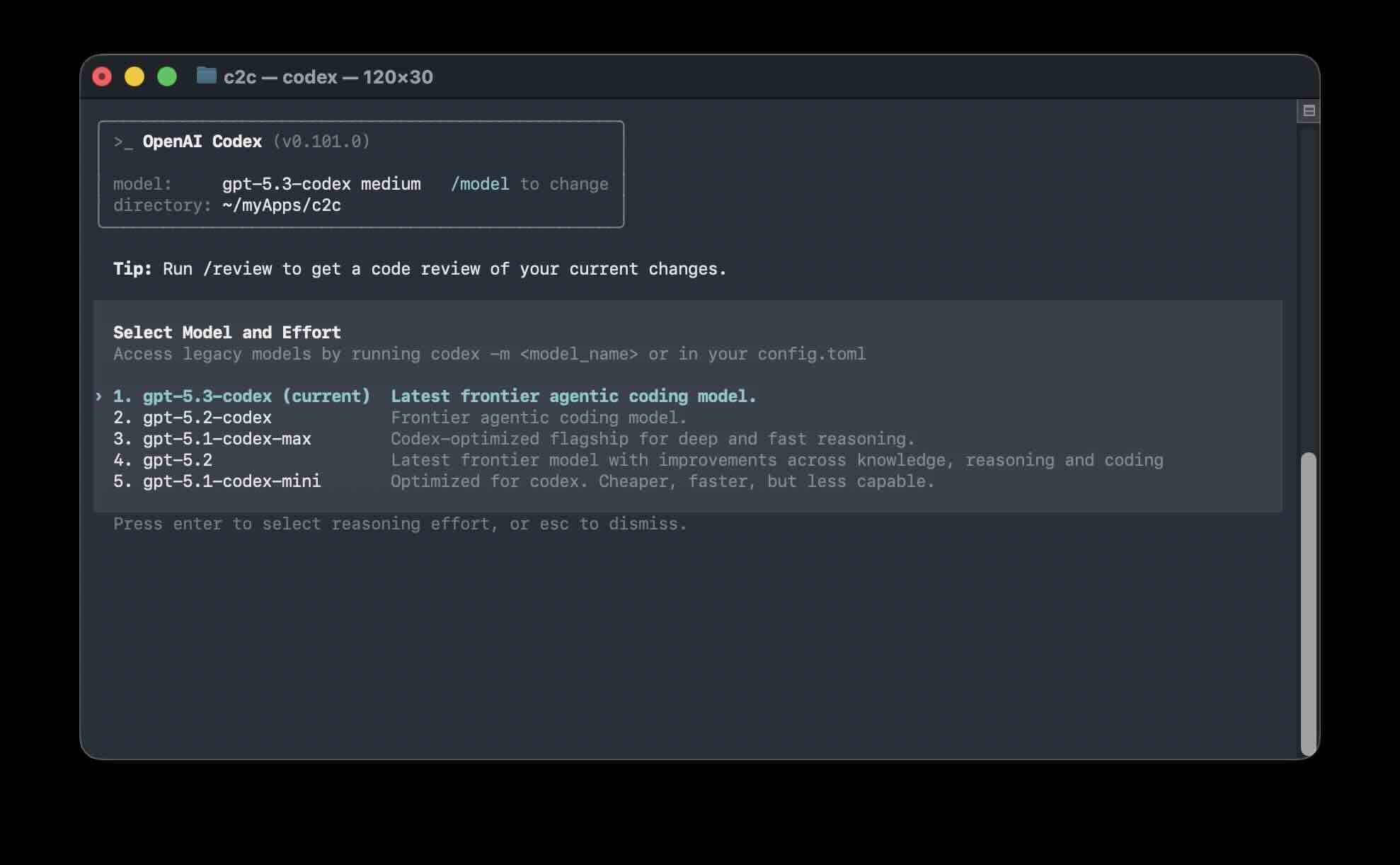This screenshot has width=1400, height=865.
Task: Click the Press enter to select reasoning effort hint
Action: pyautogui.click(x=400, y=524)
